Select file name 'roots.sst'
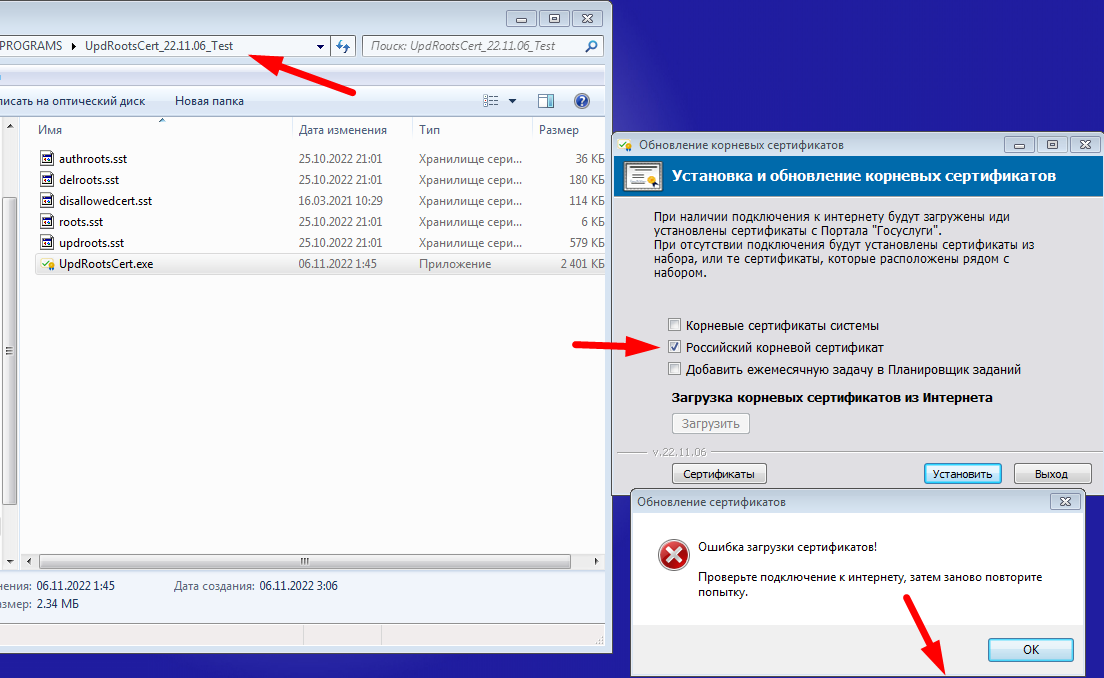The height and width of the screenshot is (678, 1104). [81, 222]
